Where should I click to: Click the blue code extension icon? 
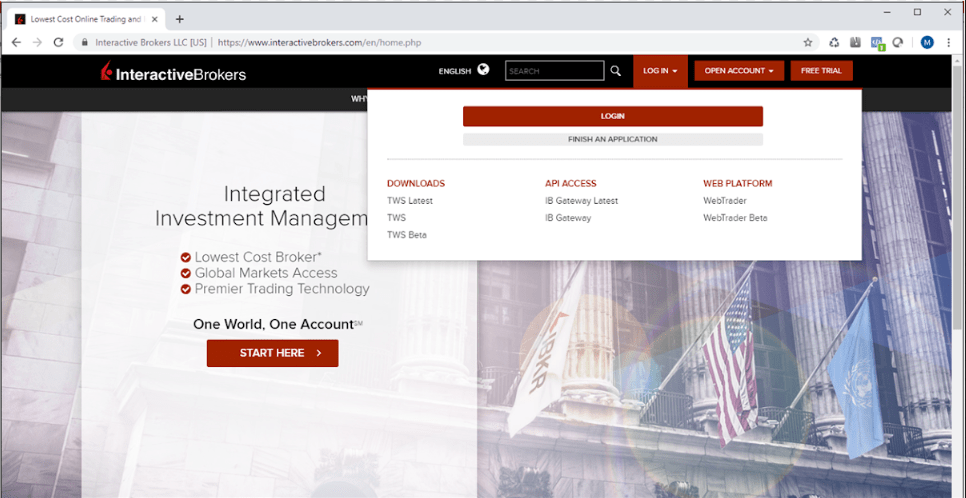pyautogui.click(x=877, y=43)
